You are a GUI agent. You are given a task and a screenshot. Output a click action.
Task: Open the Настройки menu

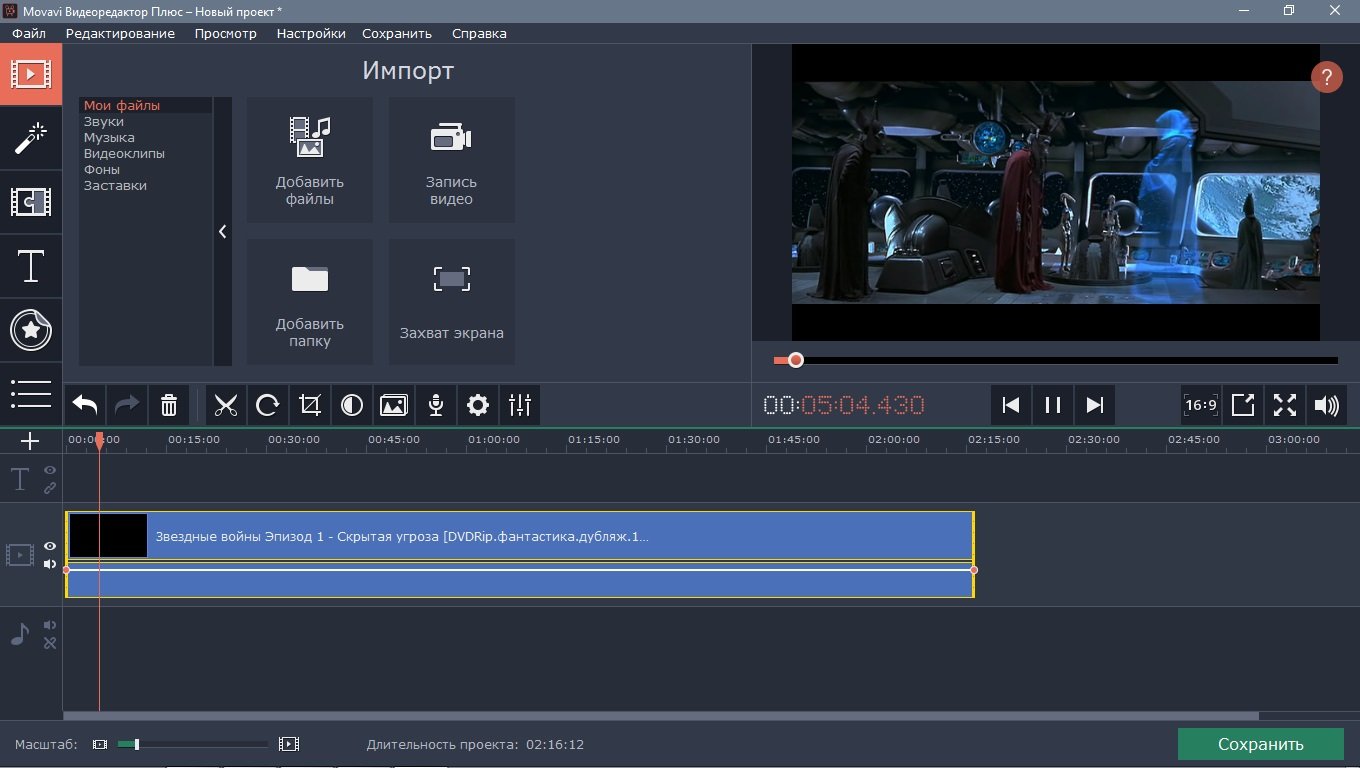311,33
